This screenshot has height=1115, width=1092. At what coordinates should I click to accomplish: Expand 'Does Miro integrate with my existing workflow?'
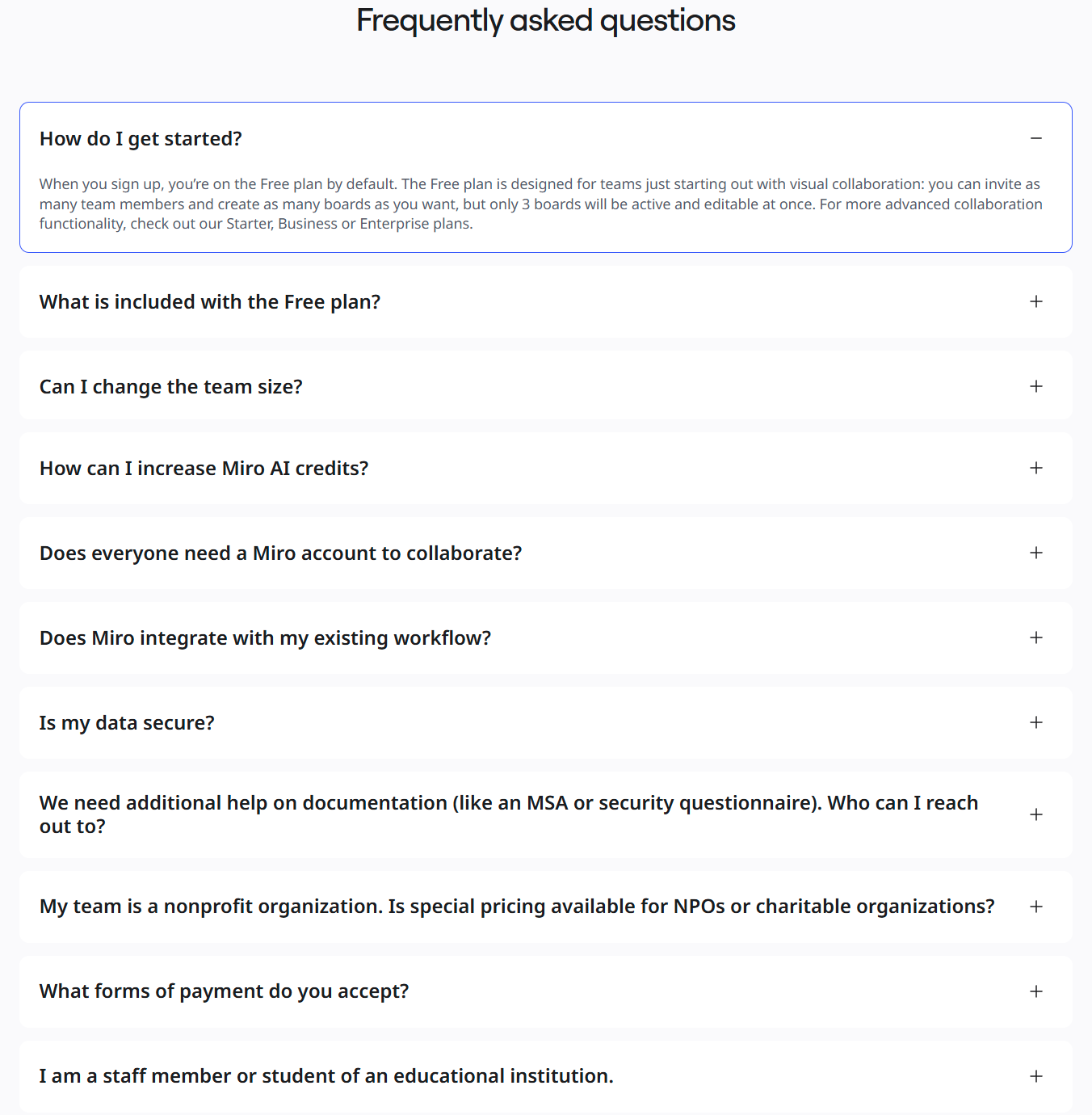click(x=1036, y=637)
